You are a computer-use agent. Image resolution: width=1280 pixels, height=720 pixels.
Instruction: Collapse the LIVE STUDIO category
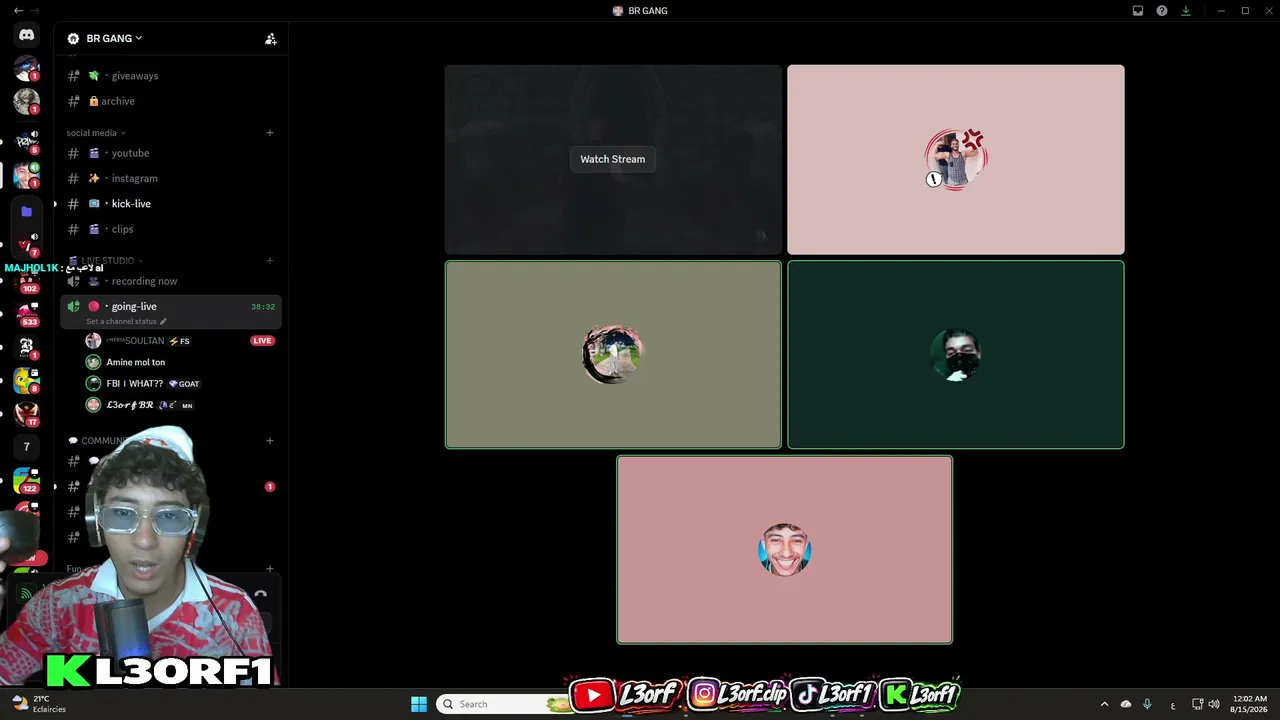[x=106, y=261]
